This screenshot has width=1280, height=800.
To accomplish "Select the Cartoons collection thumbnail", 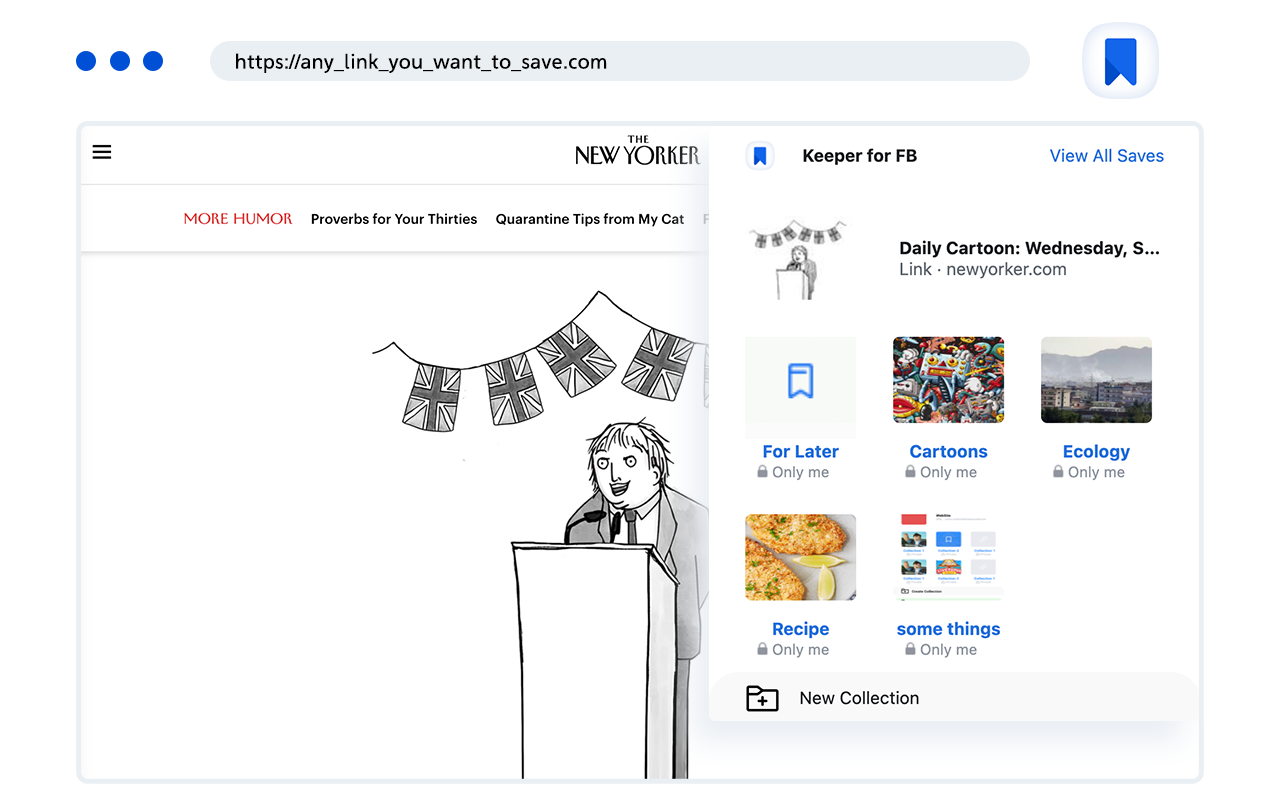I will click(x=948, y=379).
